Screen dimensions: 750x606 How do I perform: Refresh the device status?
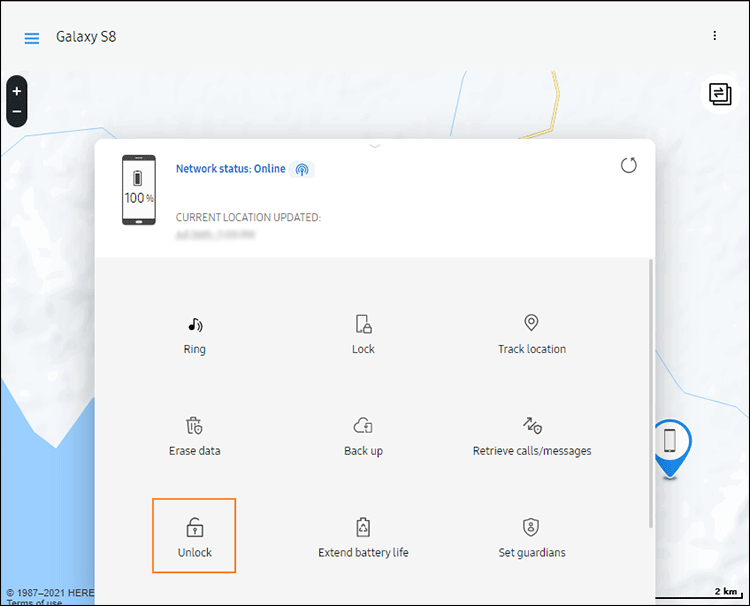(629, 165)
